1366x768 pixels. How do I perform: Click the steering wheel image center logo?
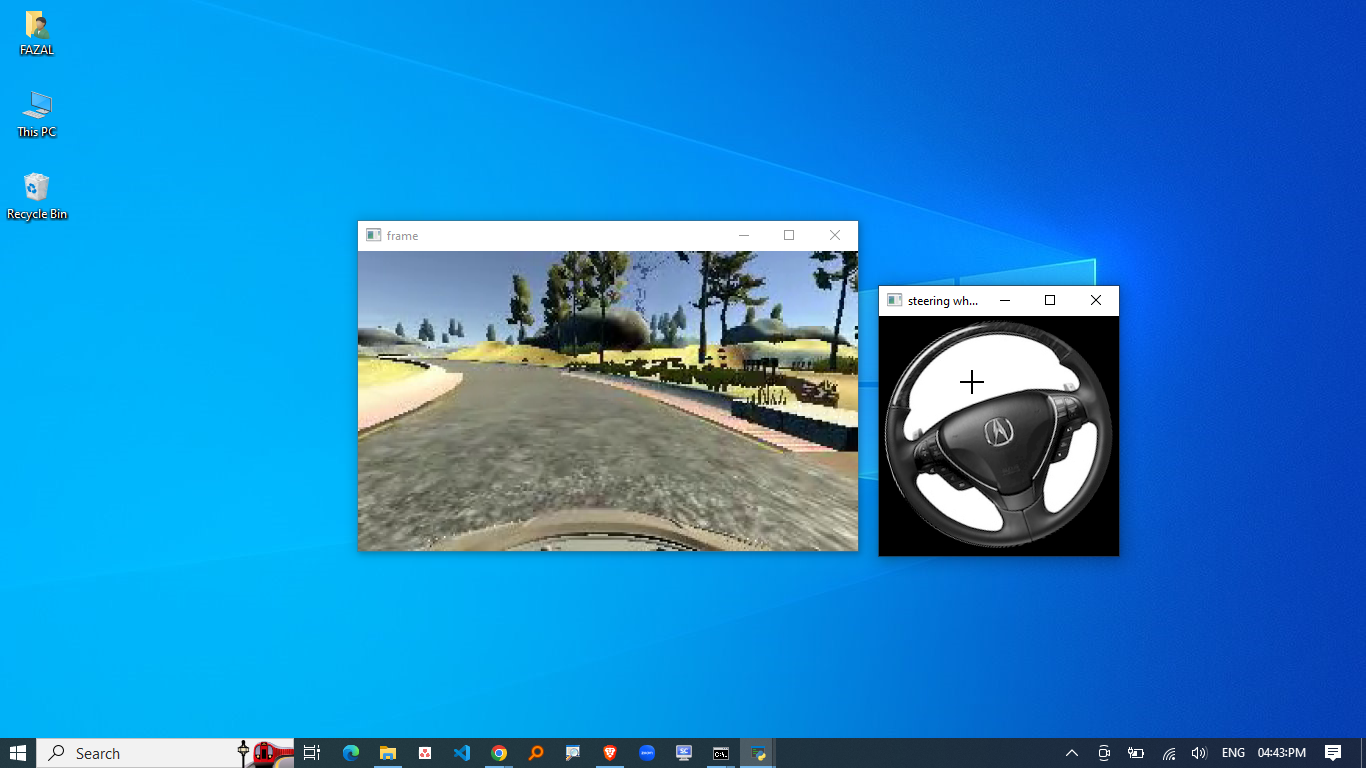(x=998, y=432)
